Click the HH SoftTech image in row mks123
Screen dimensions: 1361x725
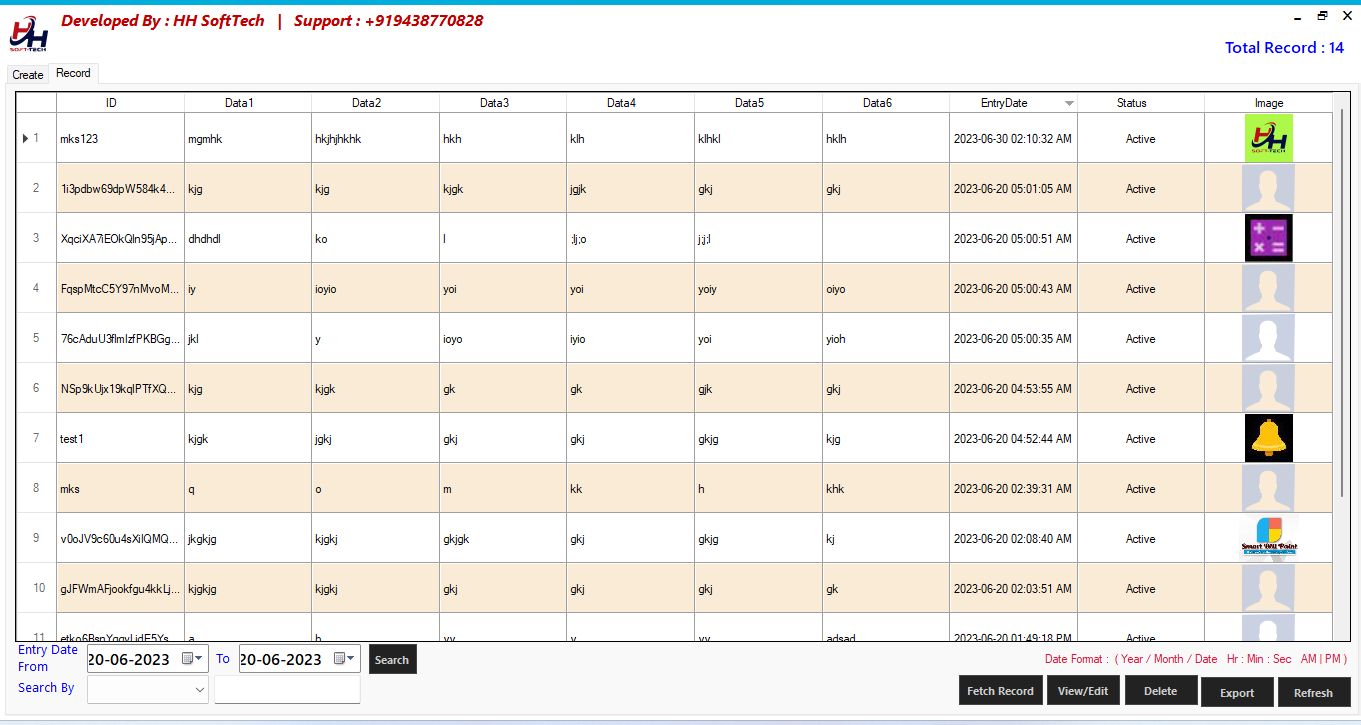pyautogui.click(x=1268, y=138)
